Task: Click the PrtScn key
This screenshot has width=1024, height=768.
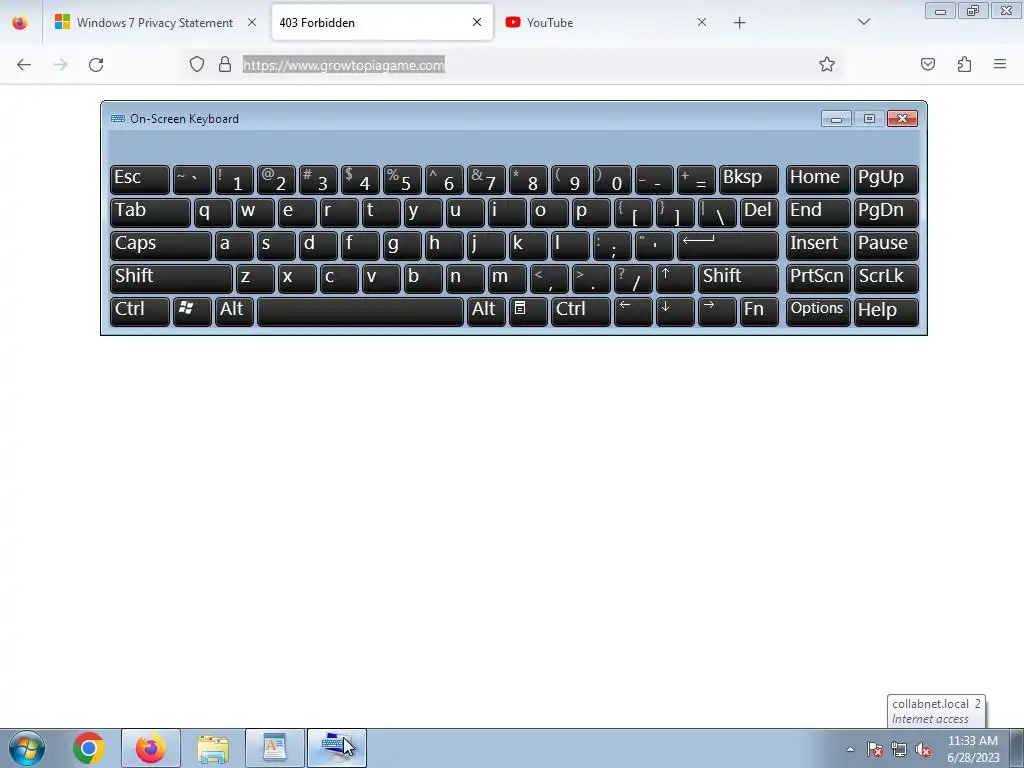Action: pos(818,278)
